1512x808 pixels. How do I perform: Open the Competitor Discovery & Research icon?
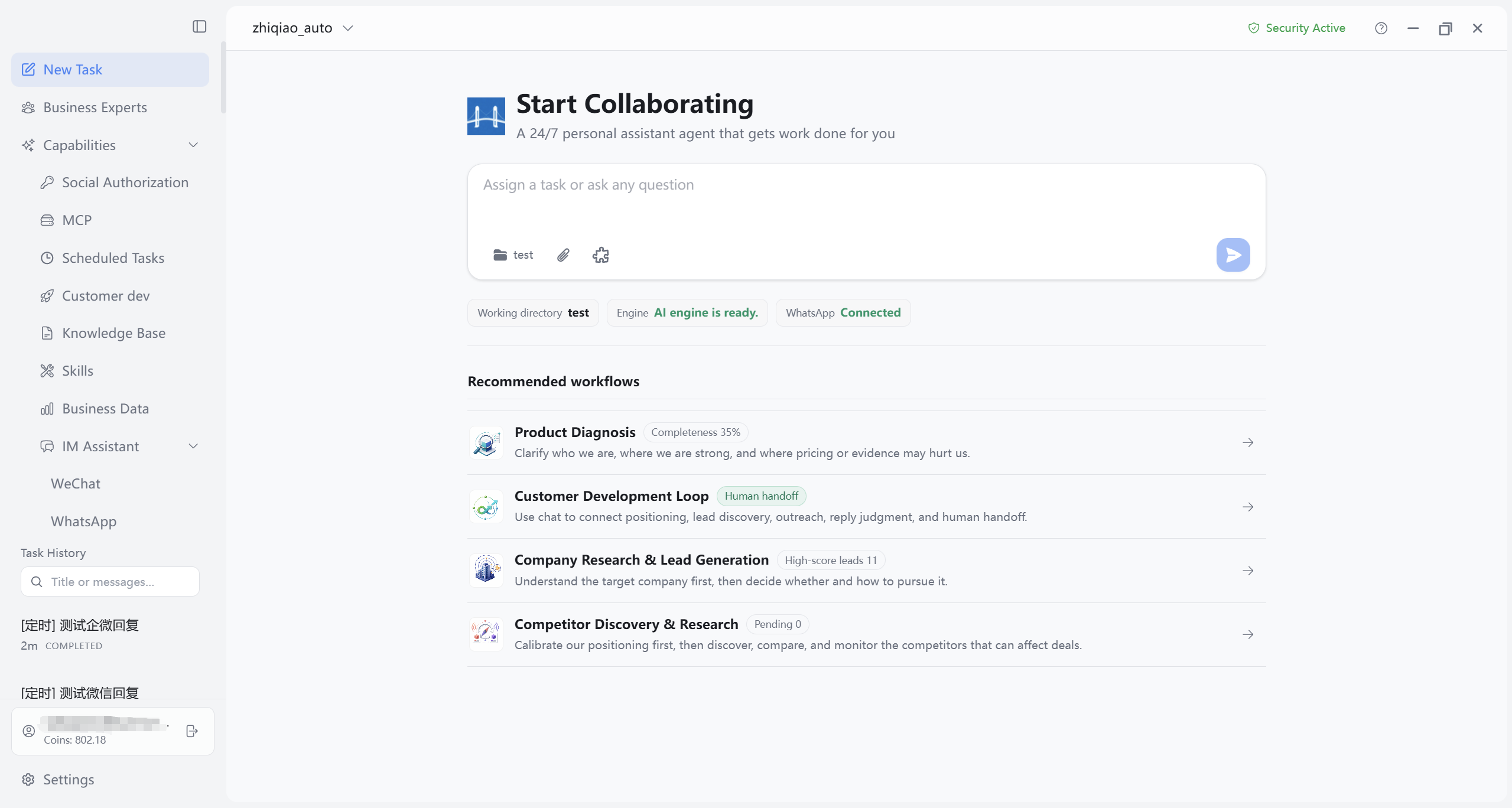[x=486, y=634]
